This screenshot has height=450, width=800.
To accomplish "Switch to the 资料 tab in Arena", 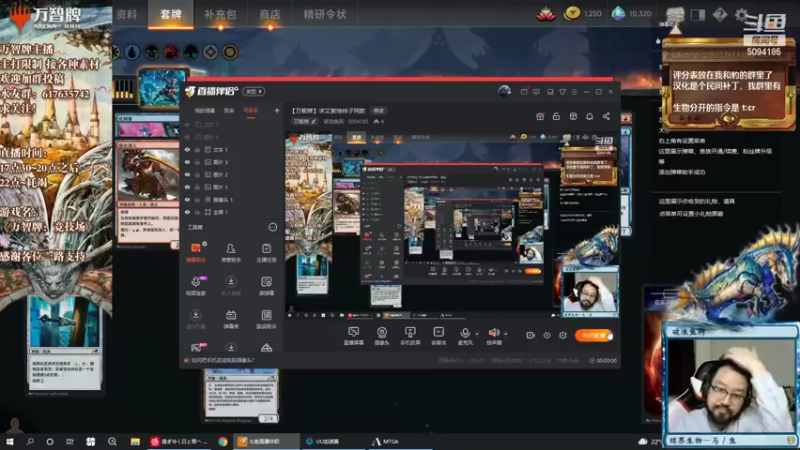I will (127, 14).
